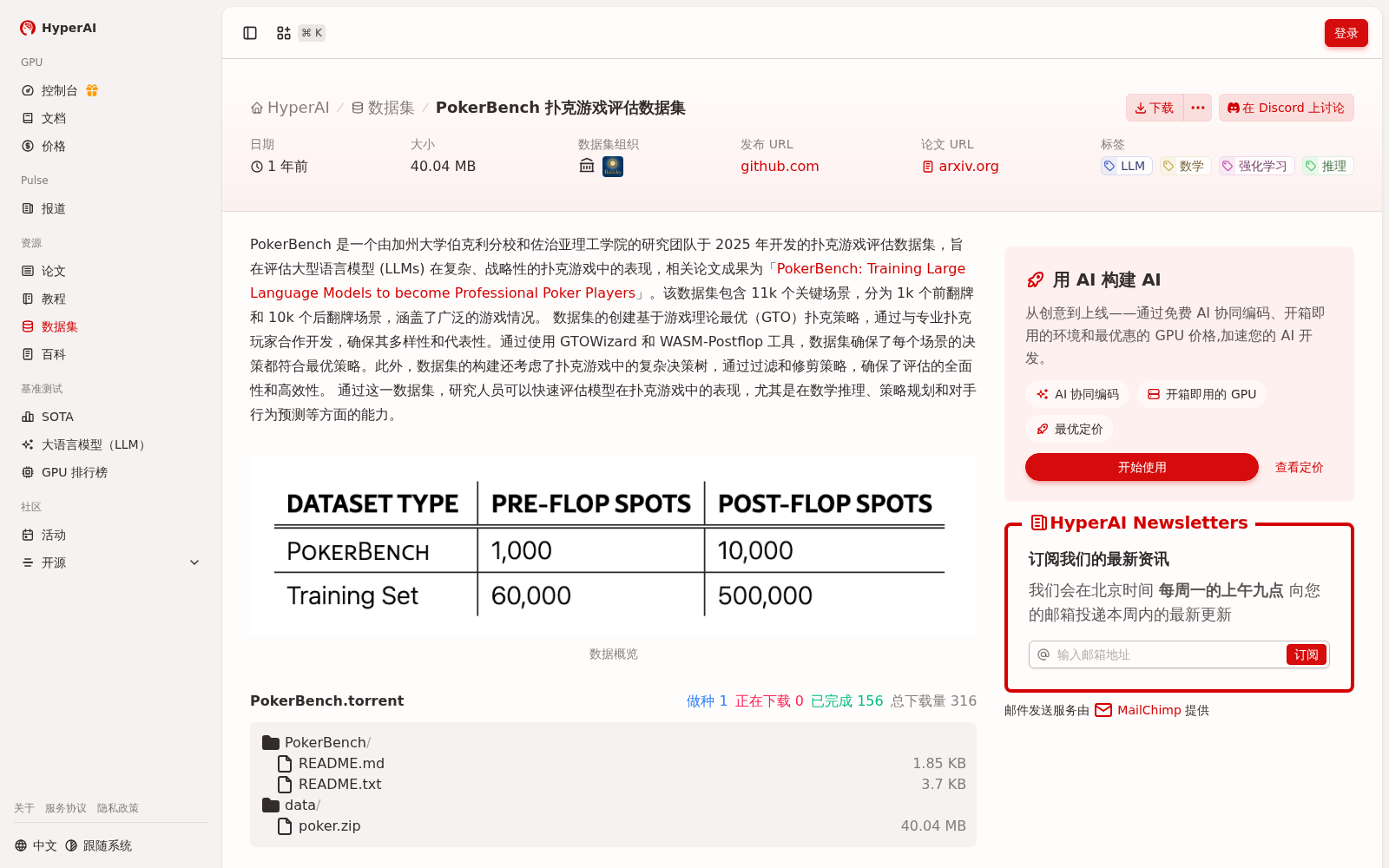Viewport: 1389px width, 868px height.
Task: Click the dataset overview table image
Action: click(x=613, y=547)
